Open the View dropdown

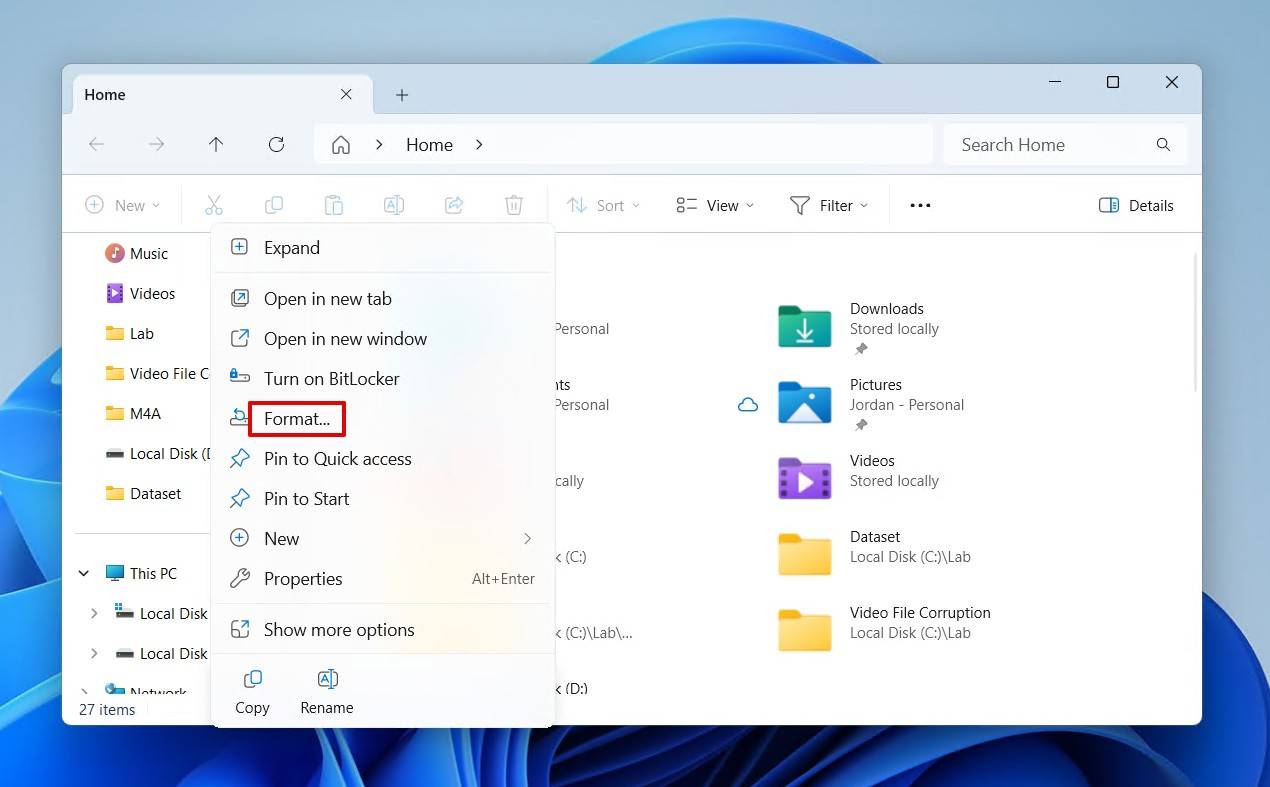[715, 206]
